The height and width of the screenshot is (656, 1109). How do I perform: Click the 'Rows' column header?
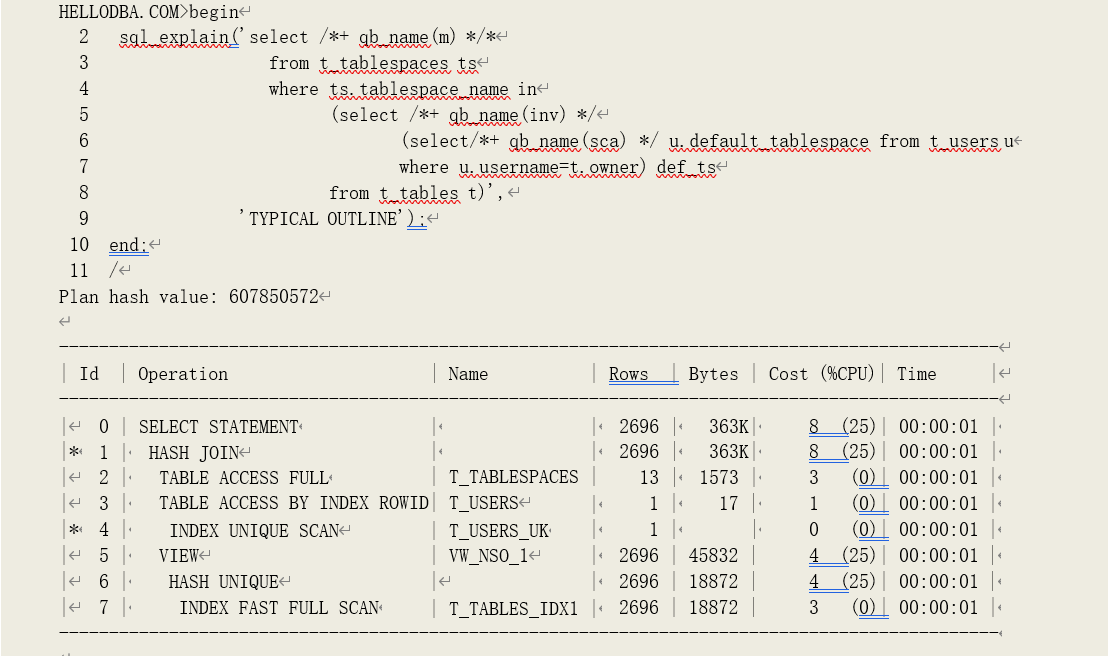tap(629, 375)
